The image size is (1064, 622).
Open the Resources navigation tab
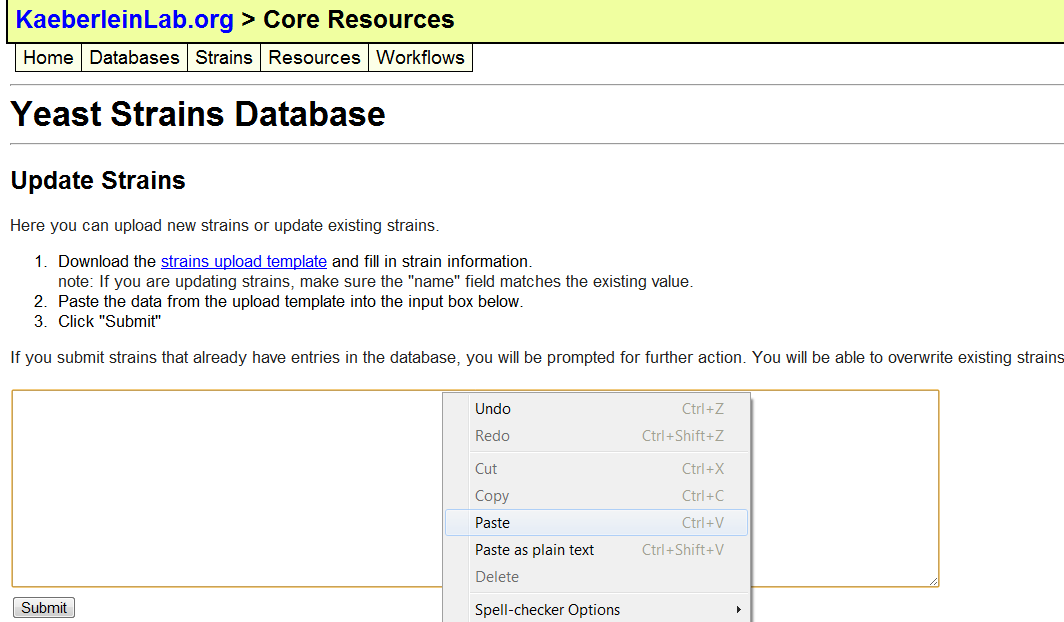(x=314, y=58)
